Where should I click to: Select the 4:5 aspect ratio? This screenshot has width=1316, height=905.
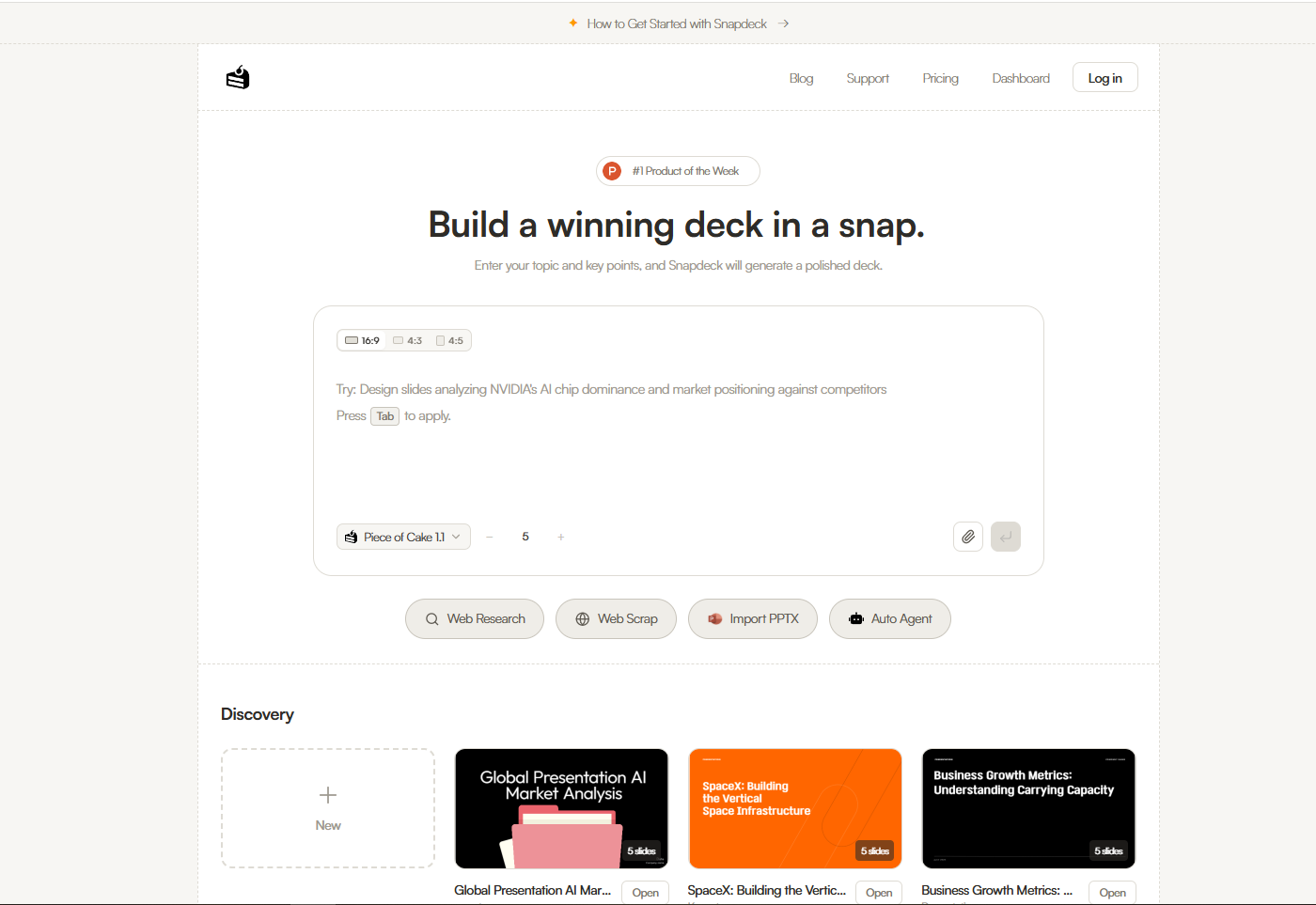pos(449,340)
